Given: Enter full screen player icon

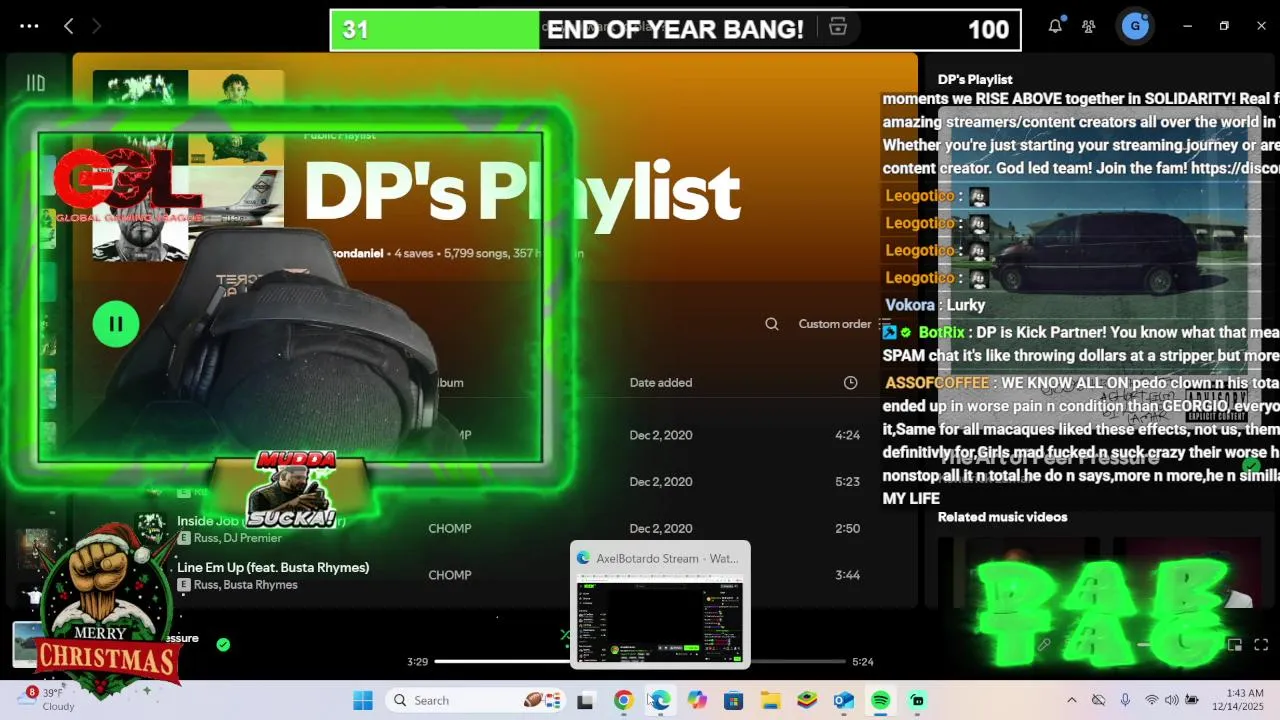Looking at the screenshot, I should coord(1261,645).
